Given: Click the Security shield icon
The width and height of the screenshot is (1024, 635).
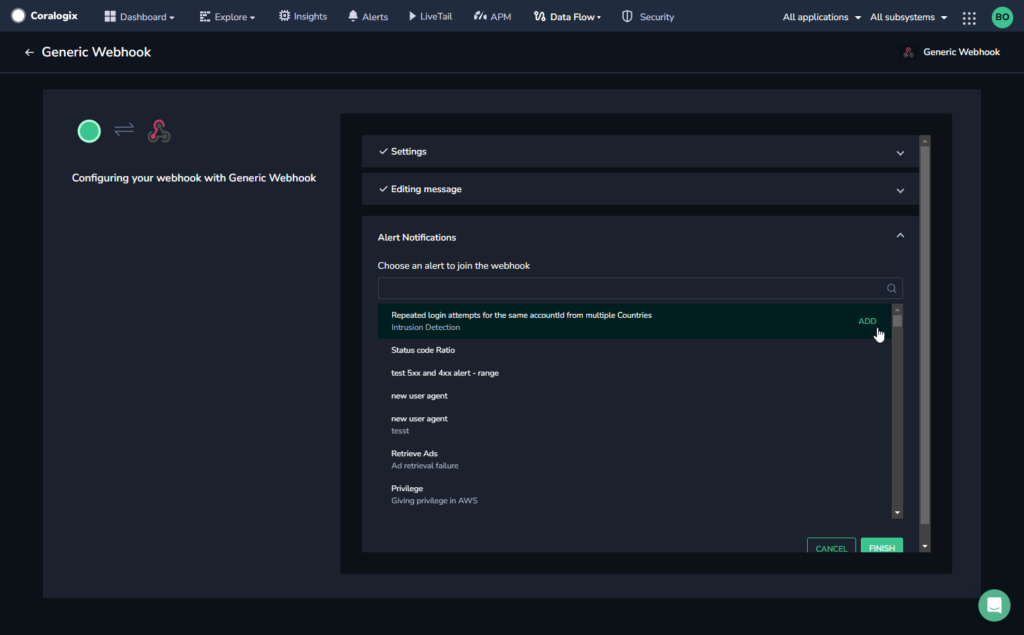Looking at the screenshot, I should pos(627,16).
